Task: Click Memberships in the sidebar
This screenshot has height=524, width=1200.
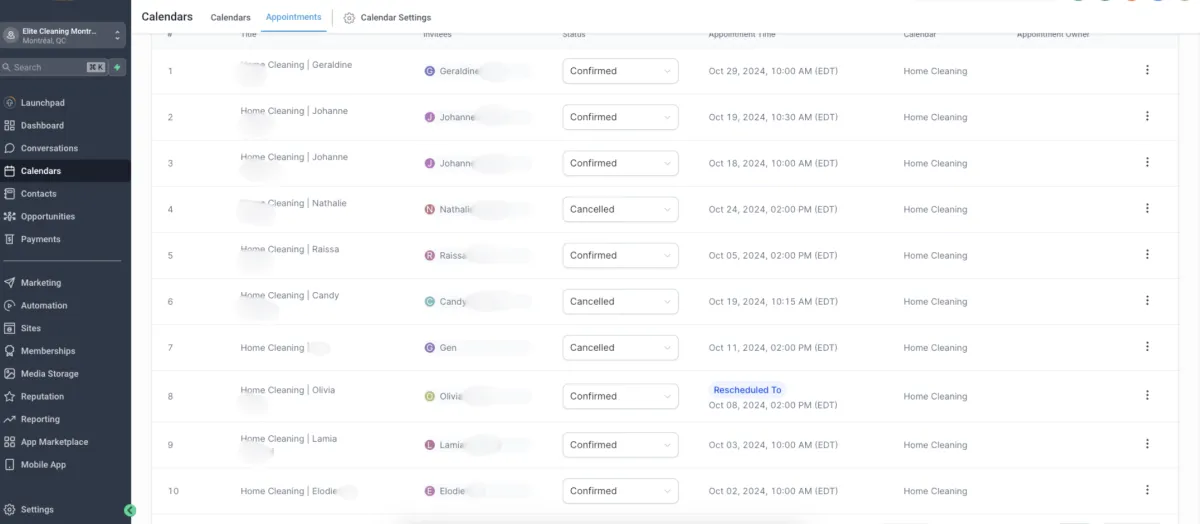Action: [48, 351]
